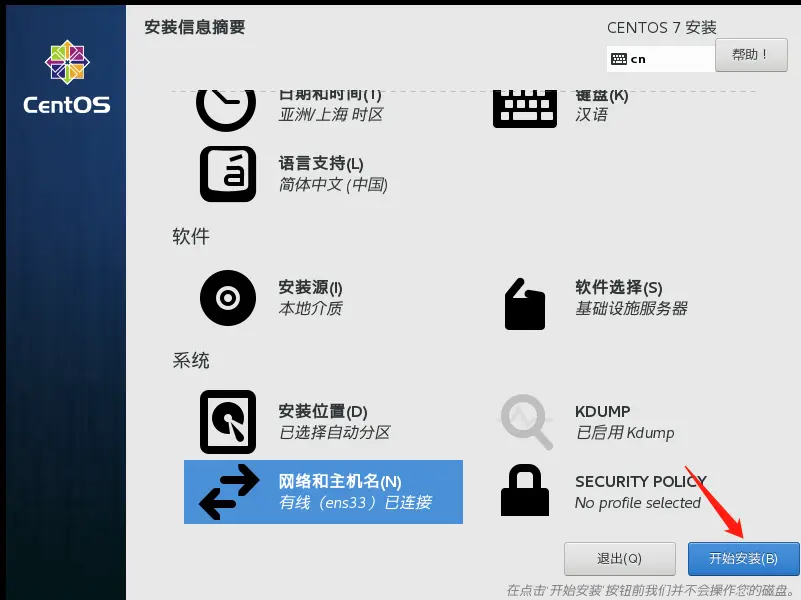Open the 语言支持(L) label
This screenshot has height=600, width=801.
pyautogui.click(x=321, y=163)
